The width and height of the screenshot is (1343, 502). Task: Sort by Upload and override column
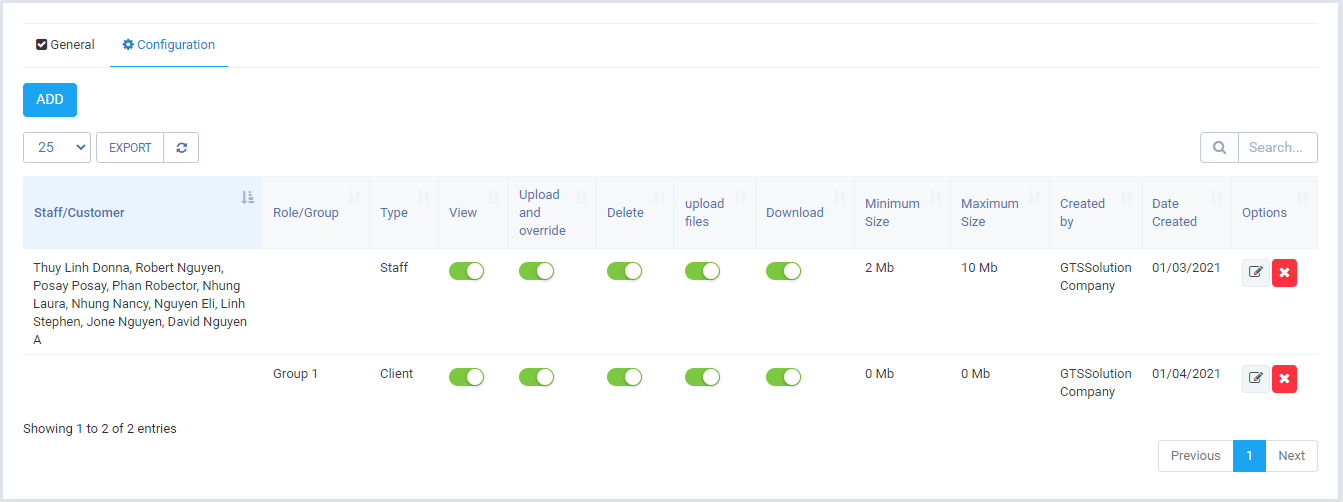click(x=553, y=212)
